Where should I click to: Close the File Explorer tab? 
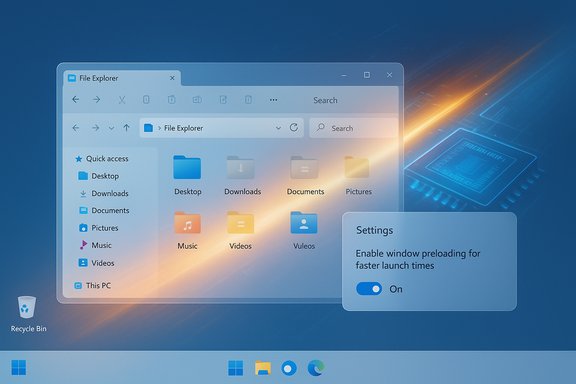click(172, 78)
